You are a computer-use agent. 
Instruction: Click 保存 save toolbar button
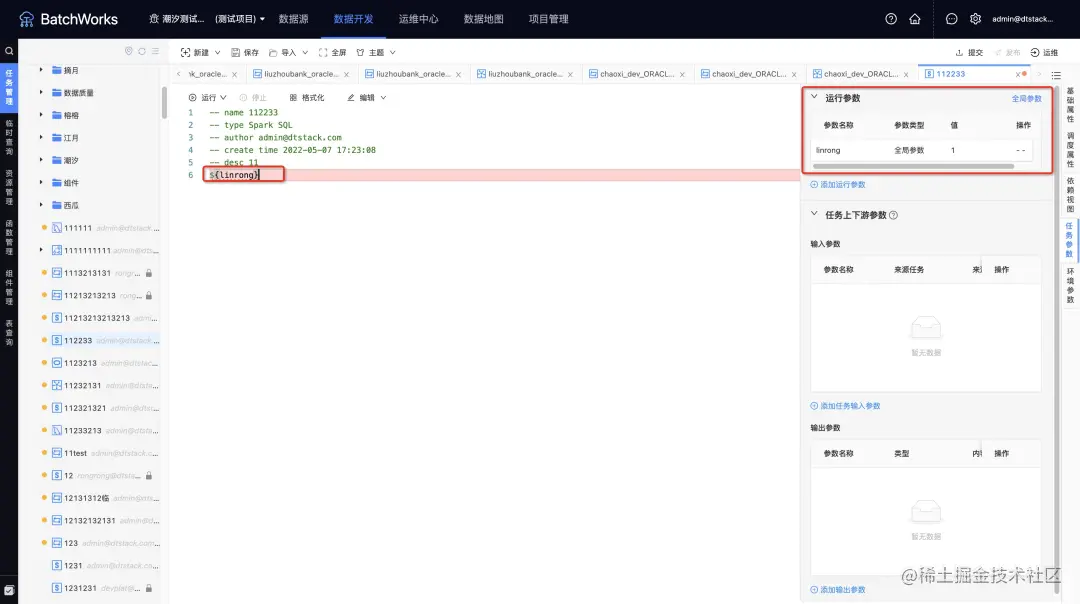coord(245,52)
